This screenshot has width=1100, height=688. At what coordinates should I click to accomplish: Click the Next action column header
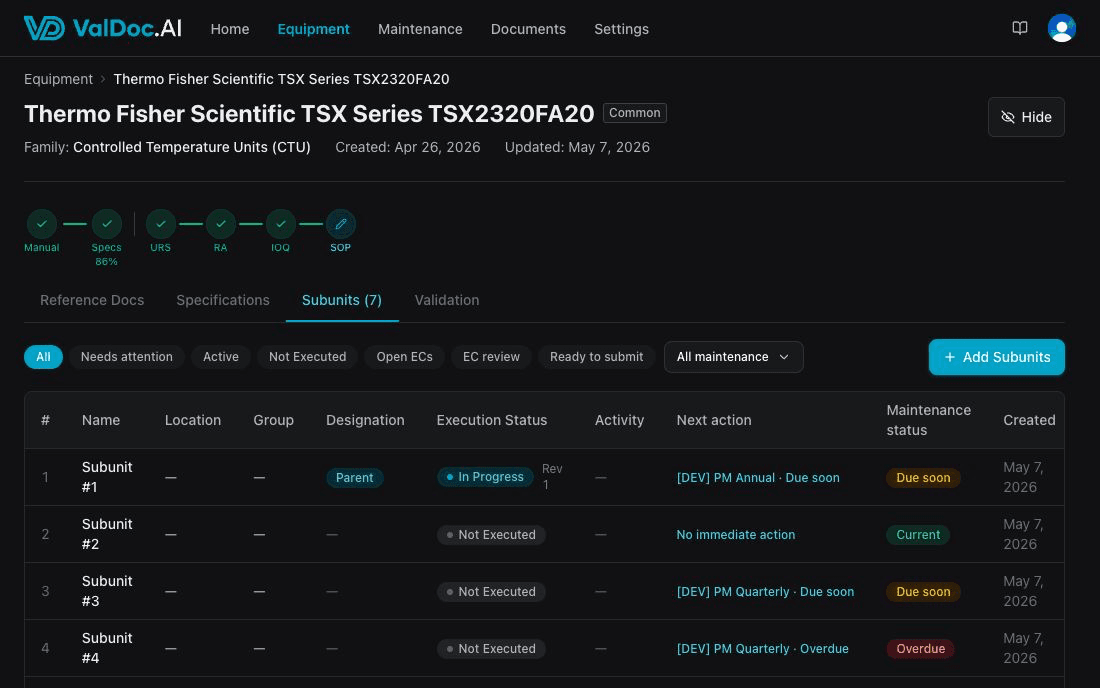(713, 420)
